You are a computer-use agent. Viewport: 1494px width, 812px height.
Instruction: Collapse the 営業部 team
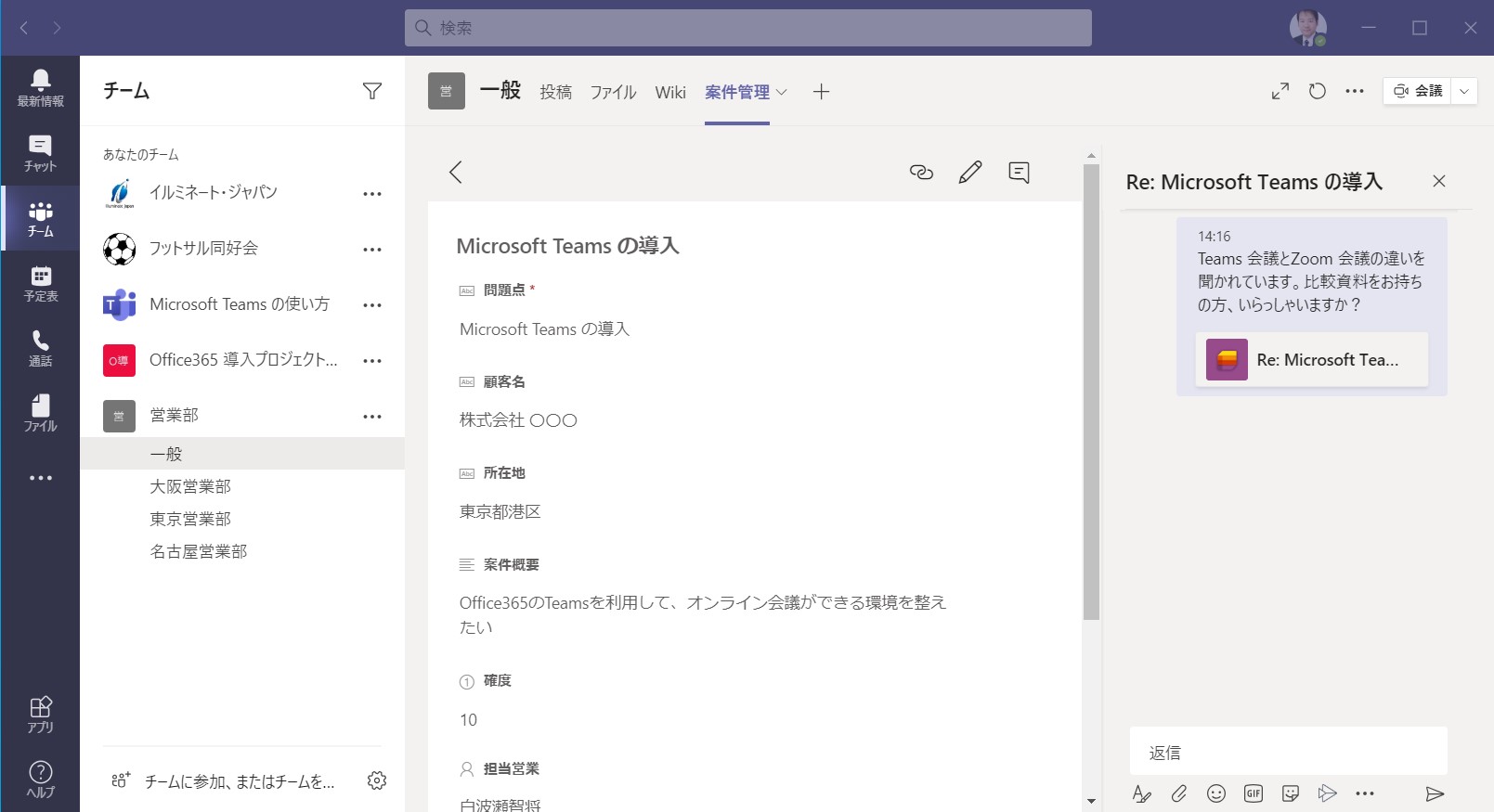175,416
